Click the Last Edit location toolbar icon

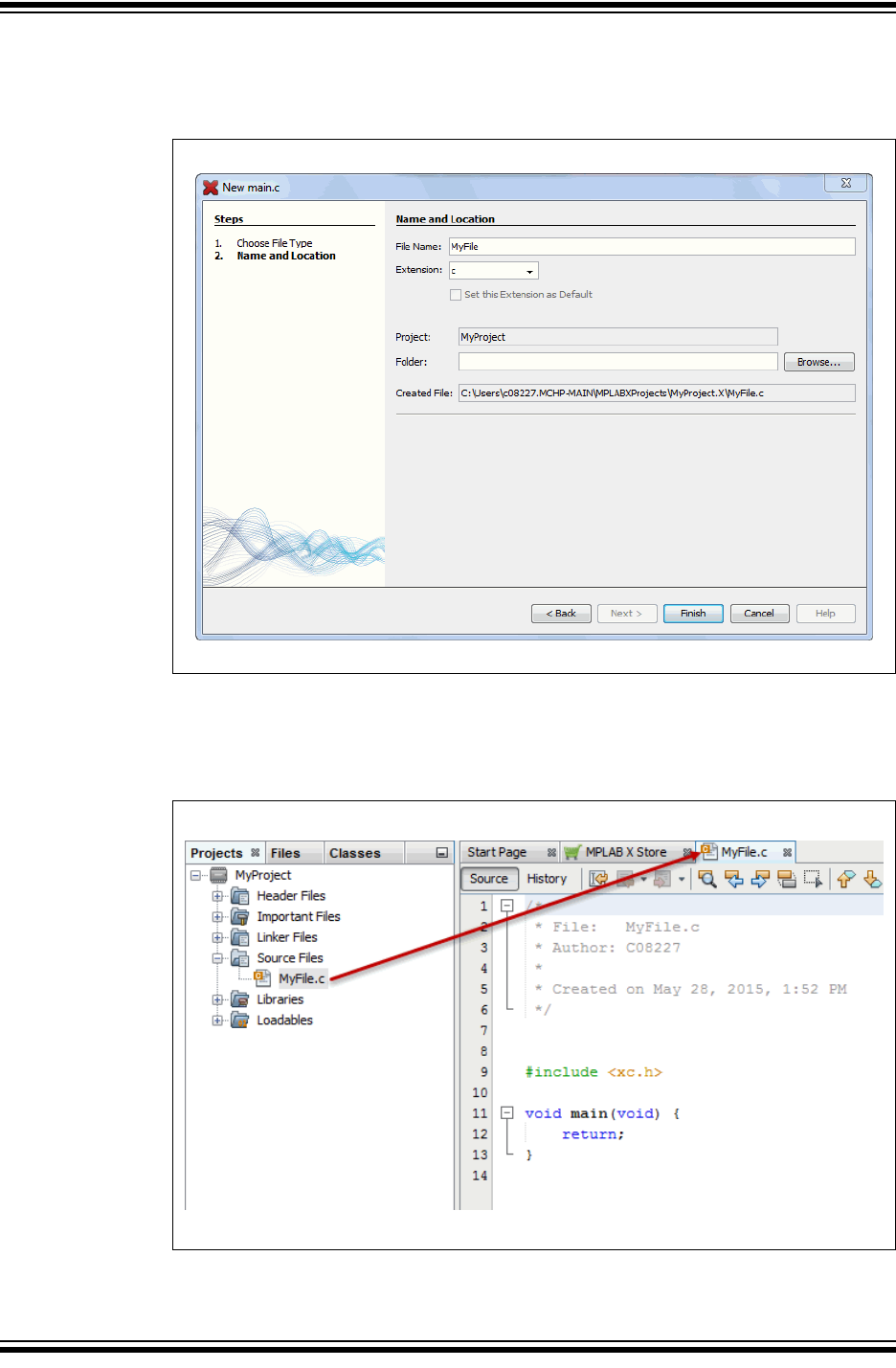(598, 879)
